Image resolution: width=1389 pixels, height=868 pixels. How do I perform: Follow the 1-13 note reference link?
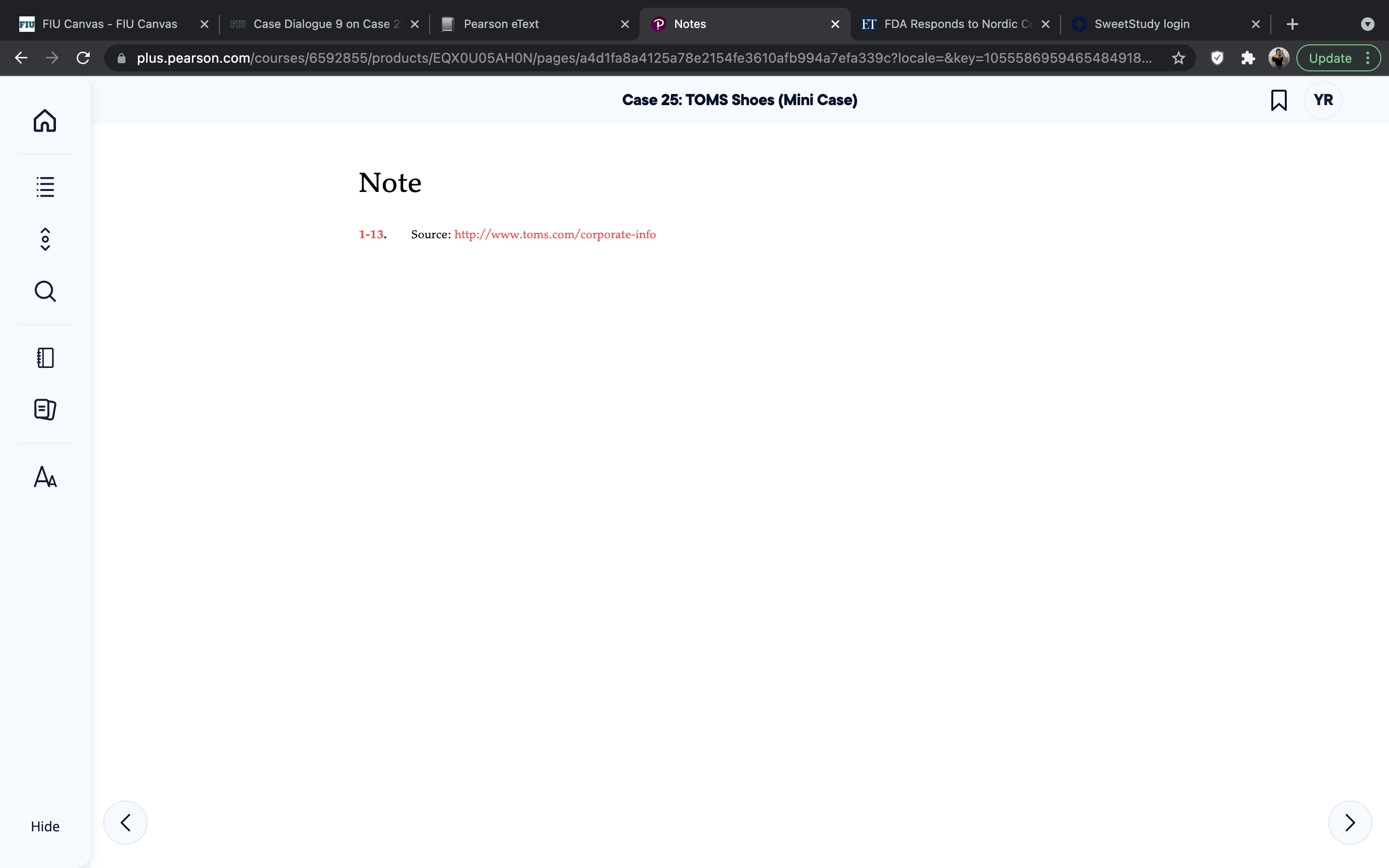[372, 234]
